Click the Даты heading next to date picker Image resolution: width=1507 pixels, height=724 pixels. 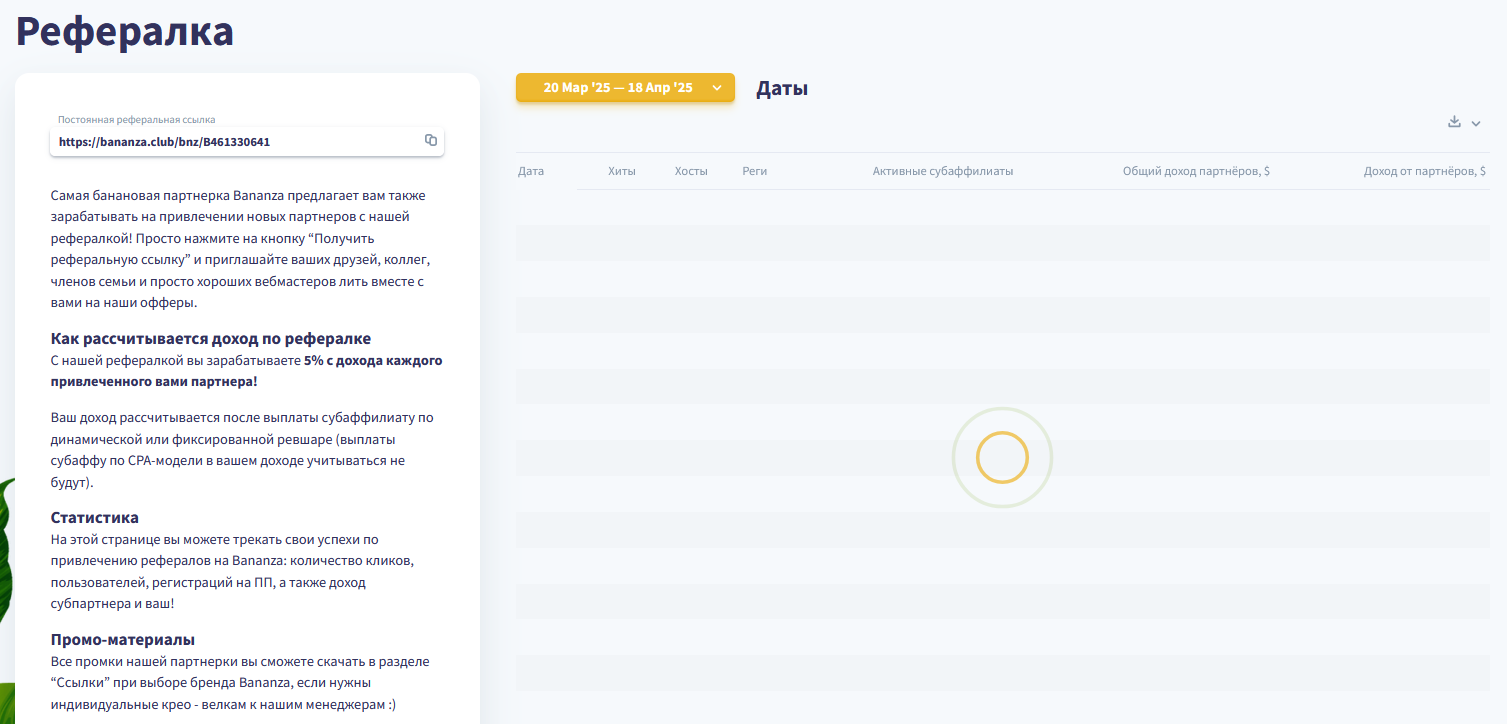(x=782, y=88)
